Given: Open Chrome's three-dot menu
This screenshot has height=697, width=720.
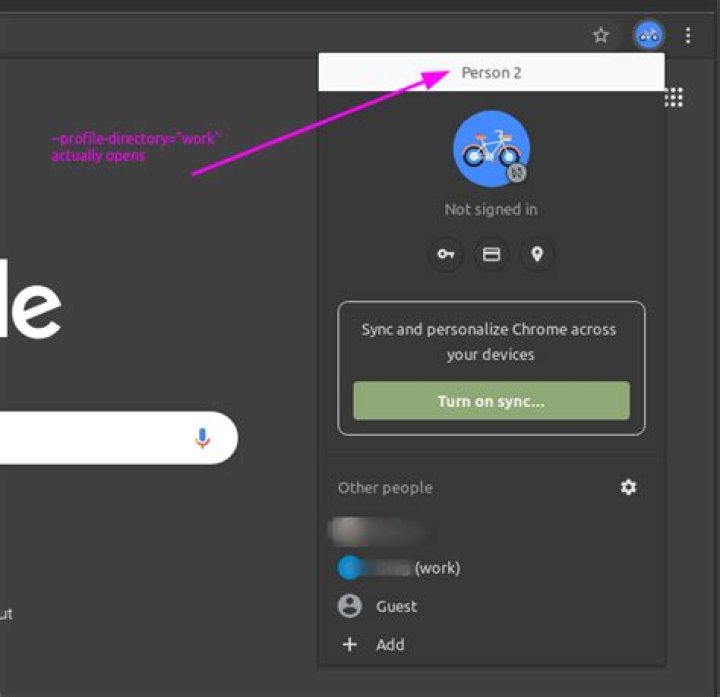Looking at the screenshot, I should [x=687, y=35].
